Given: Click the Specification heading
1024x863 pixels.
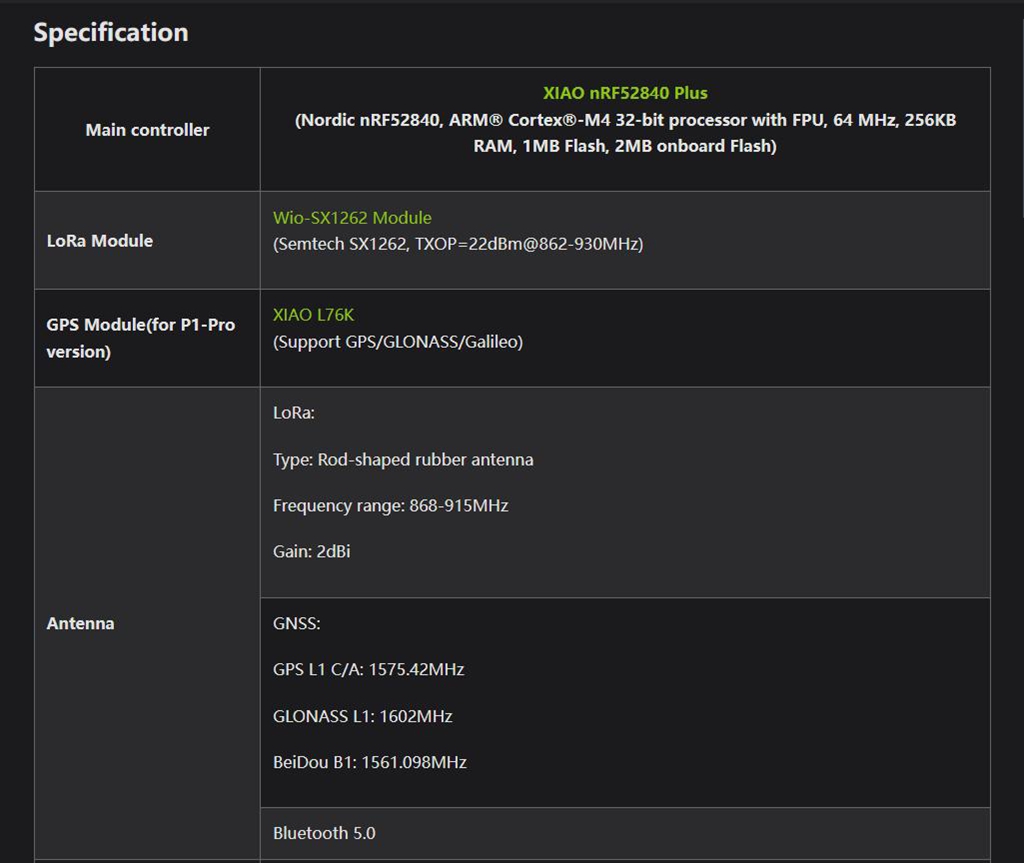Looking at the screenshot, I should [111, 32].
